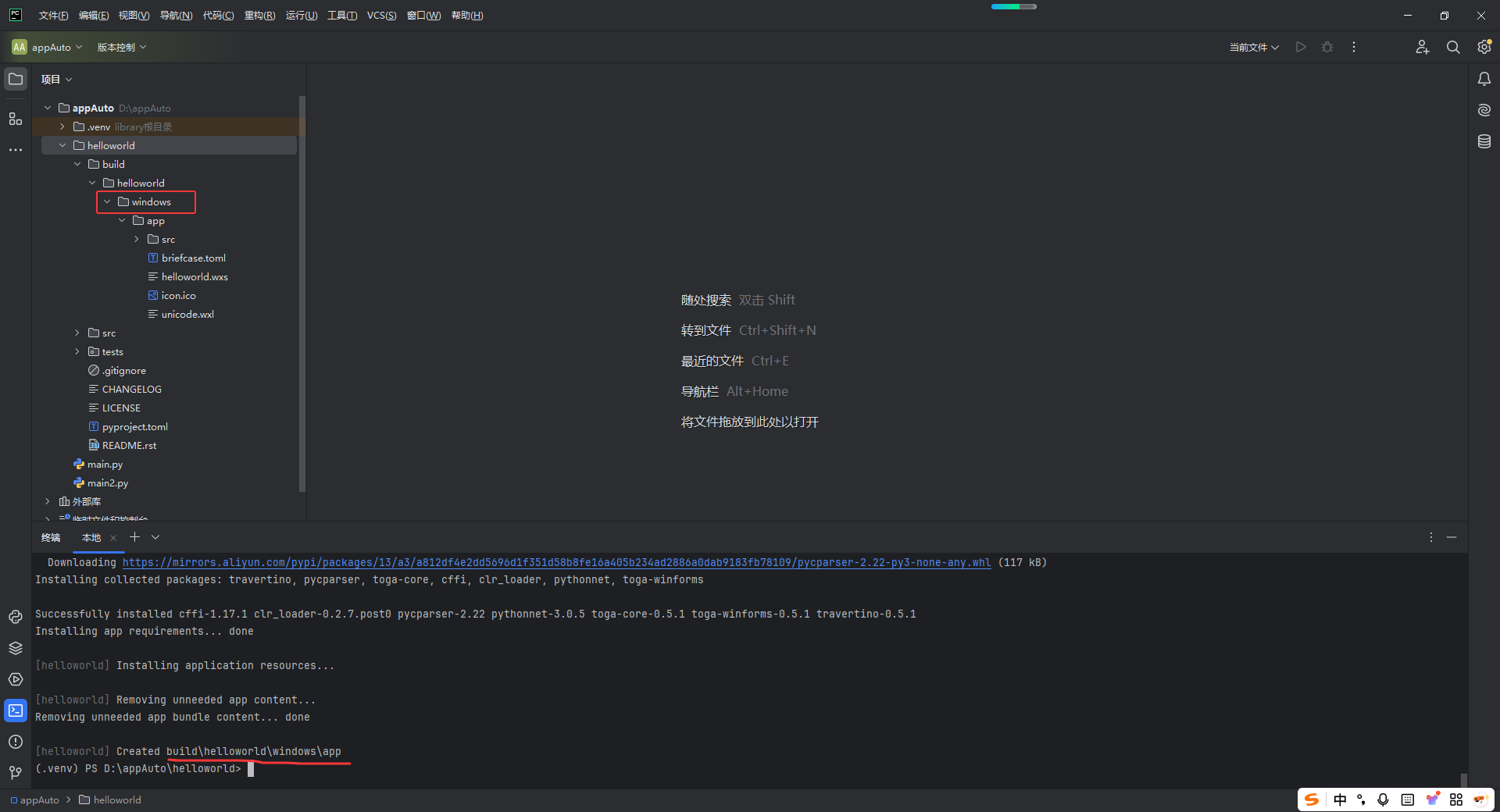Run current file with the play icon
This screenshot has height=812, width=1500.
pyautogui.click(x=1301, y=47)
